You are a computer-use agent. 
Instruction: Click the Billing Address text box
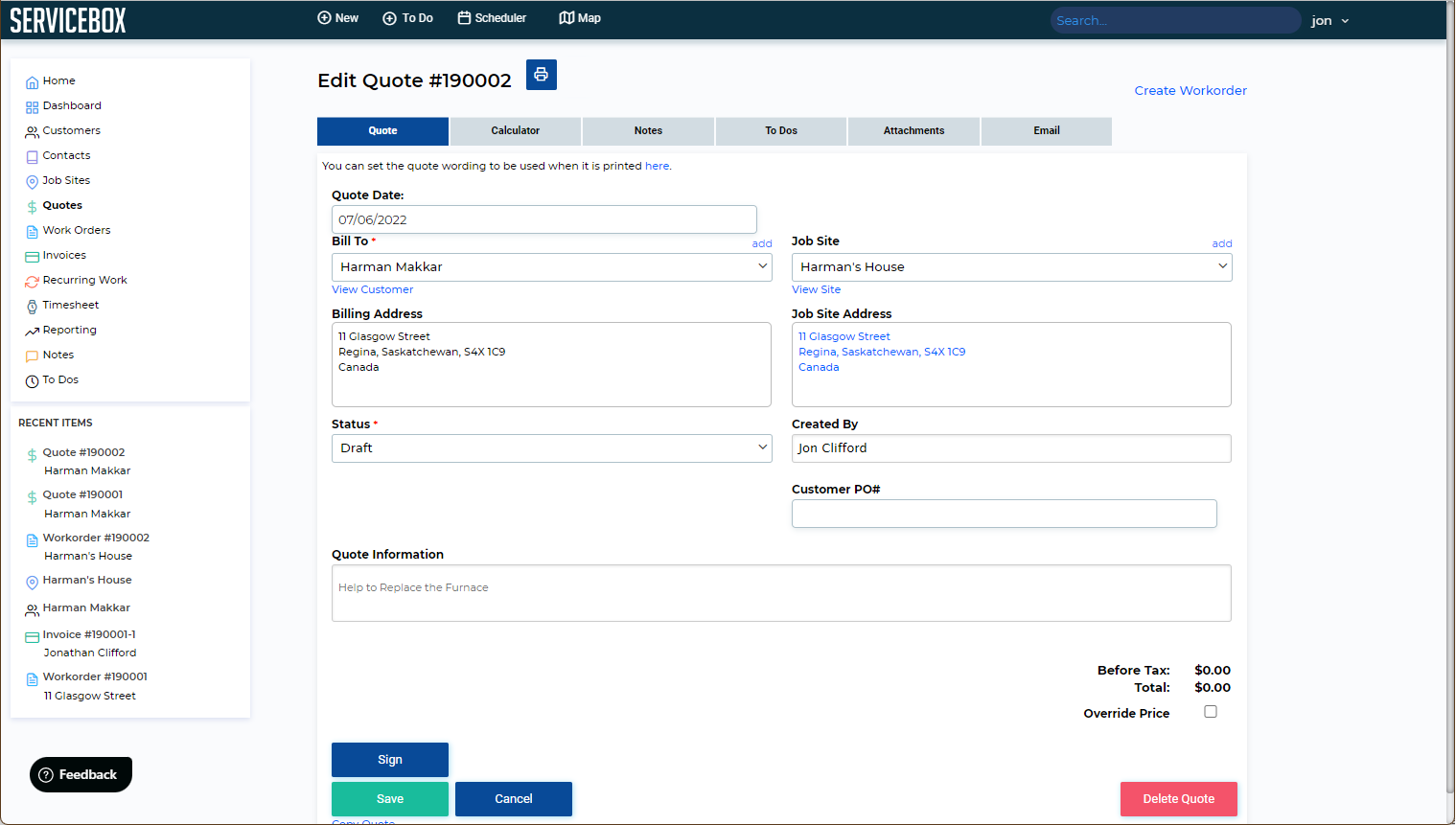[551, 364]
